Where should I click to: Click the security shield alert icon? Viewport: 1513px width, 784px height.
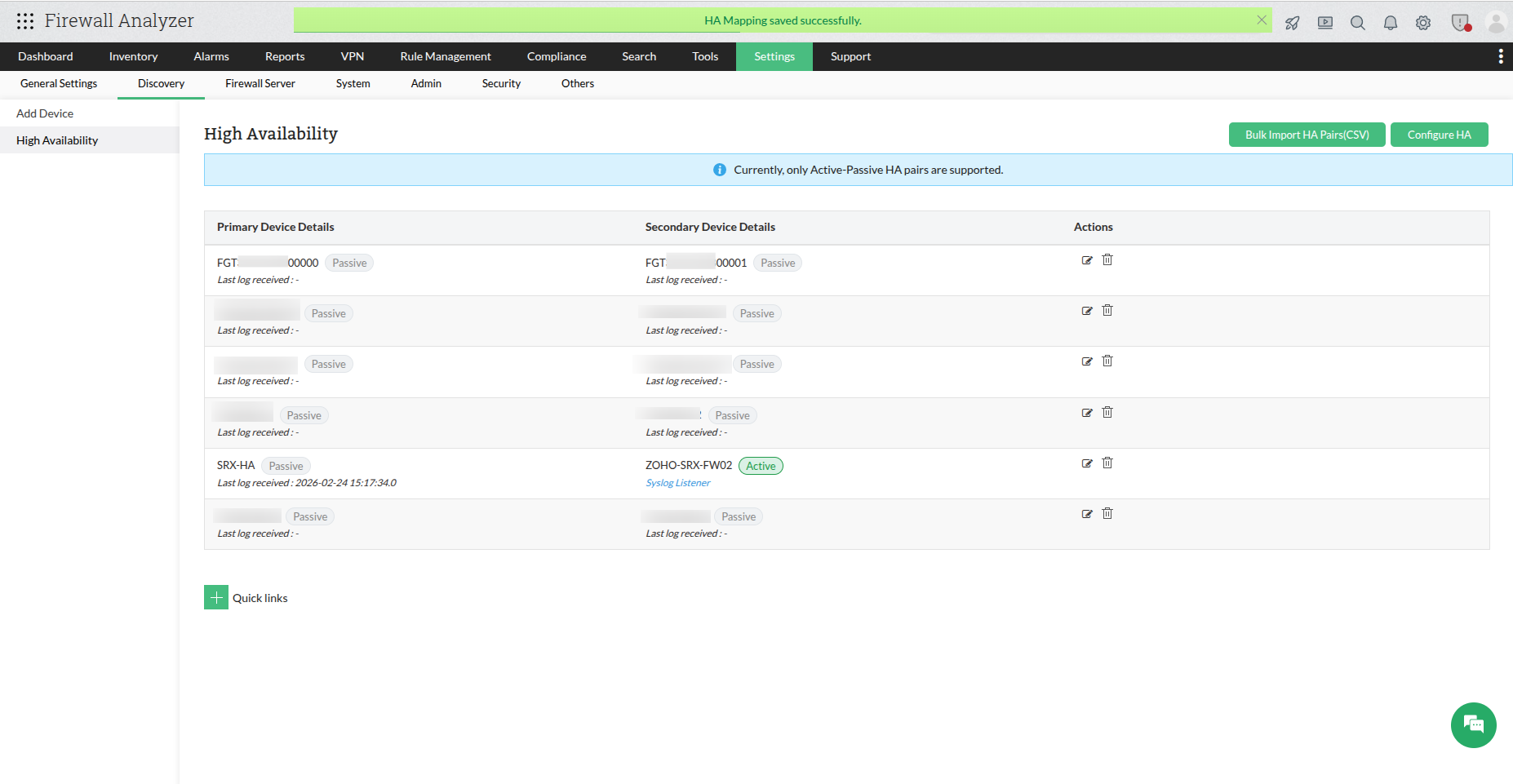point(1460,23)
